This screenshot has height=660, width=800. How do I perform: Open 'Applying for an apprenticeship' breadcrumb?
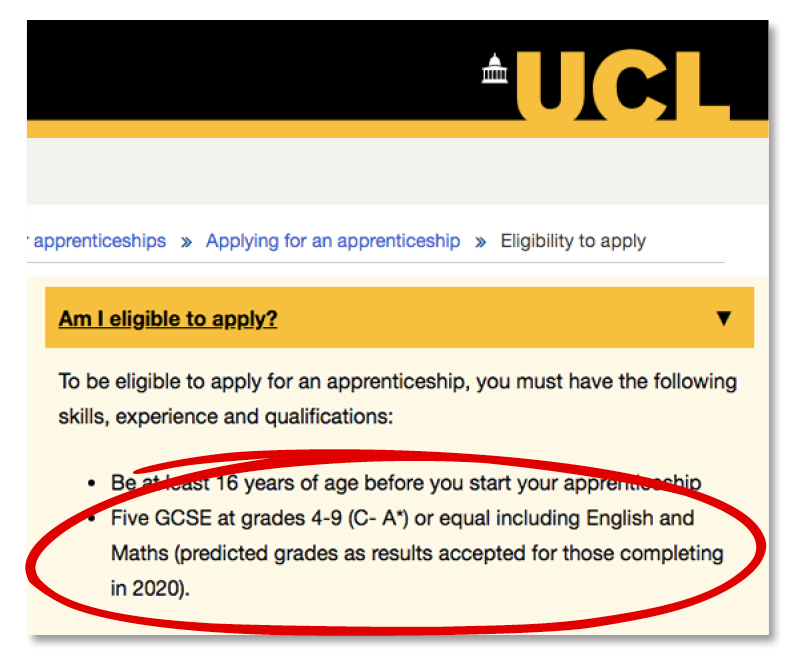pyautogui.click(x=333, y=241)
